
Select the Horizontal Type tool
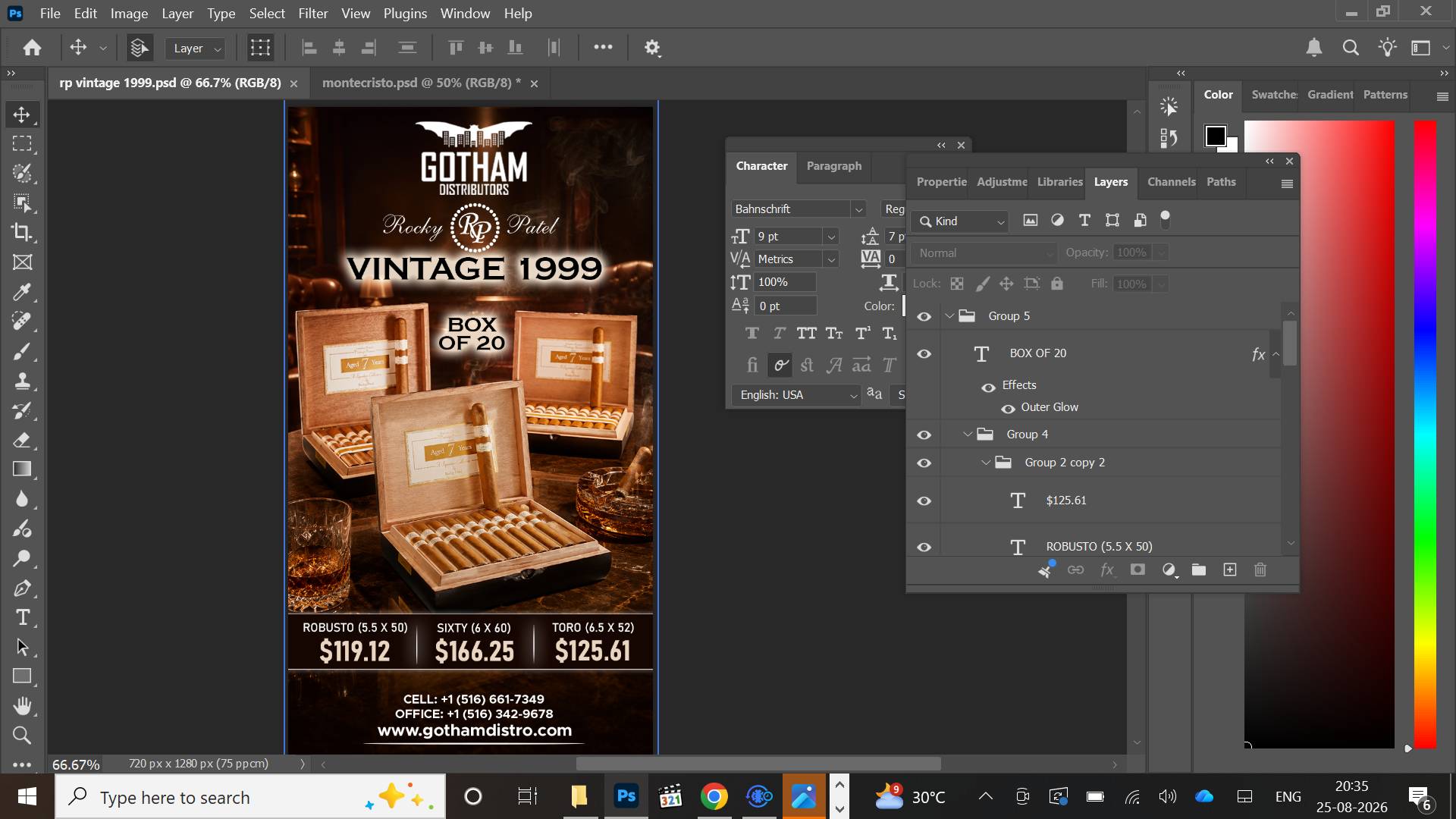click(x=22, y=617)
